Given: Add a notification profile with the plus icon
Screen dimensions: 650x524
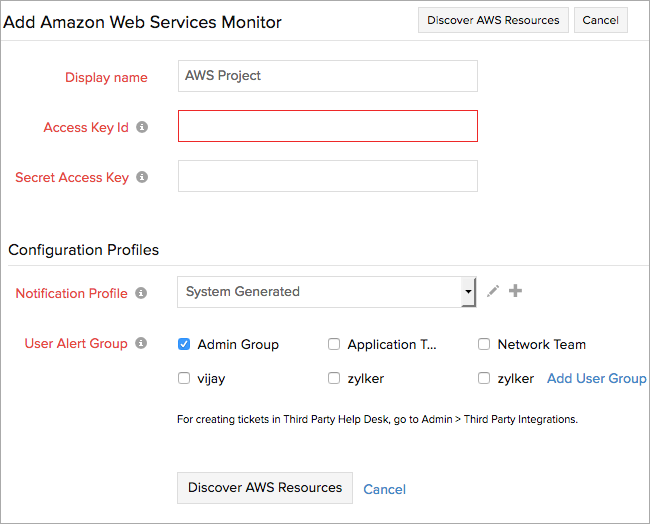Looking at the screenshot, I should tap(515, 291).
